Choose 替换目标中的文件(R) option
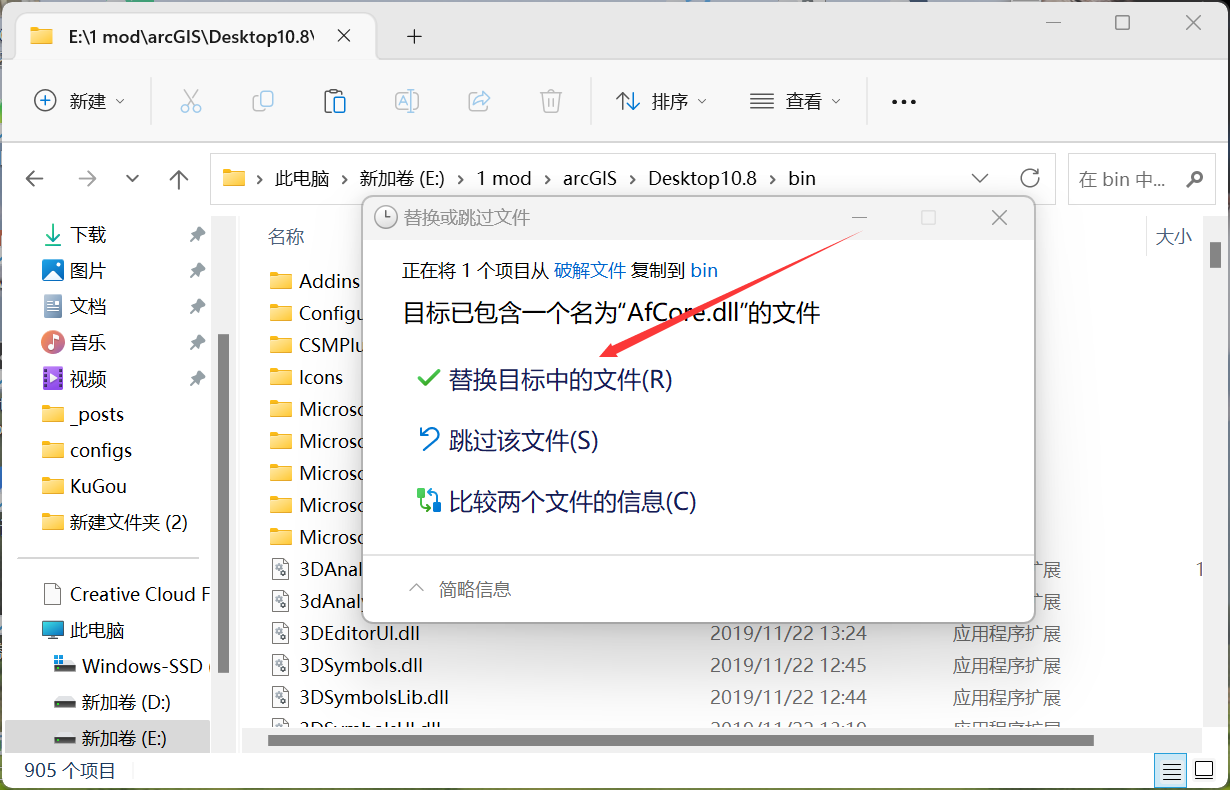 pos(560,380)
